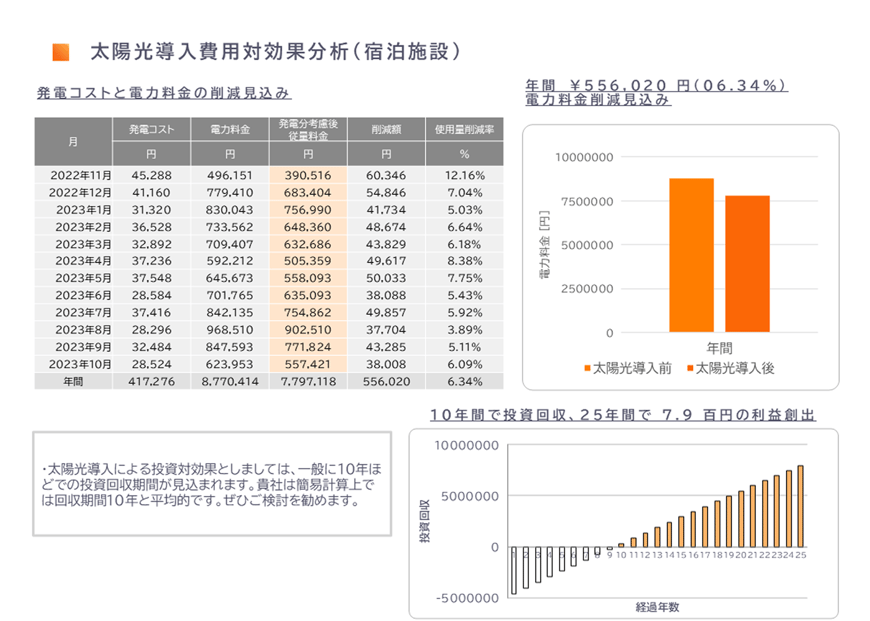Select the 10年間で投資回収 heading above the lower chart

point(622,414)
